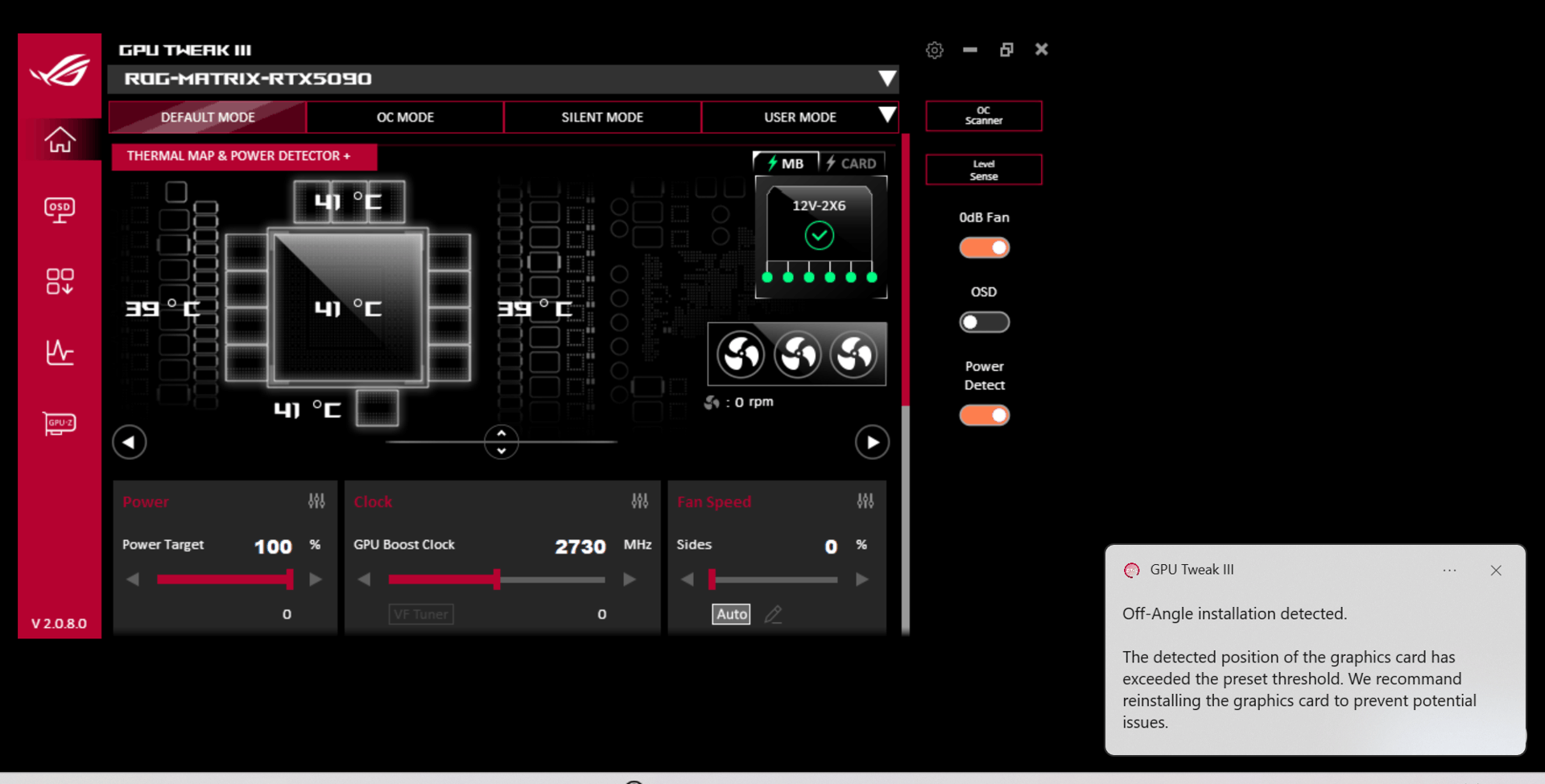Click the pencil to edit the fan curve
The height and width of the screenshot is (784, 1545).
coord(773,613)
